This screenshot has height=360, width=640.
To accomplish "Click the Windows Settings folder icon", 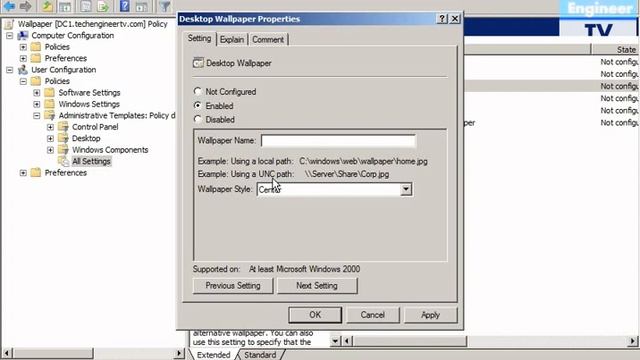I will click(49, 104).
